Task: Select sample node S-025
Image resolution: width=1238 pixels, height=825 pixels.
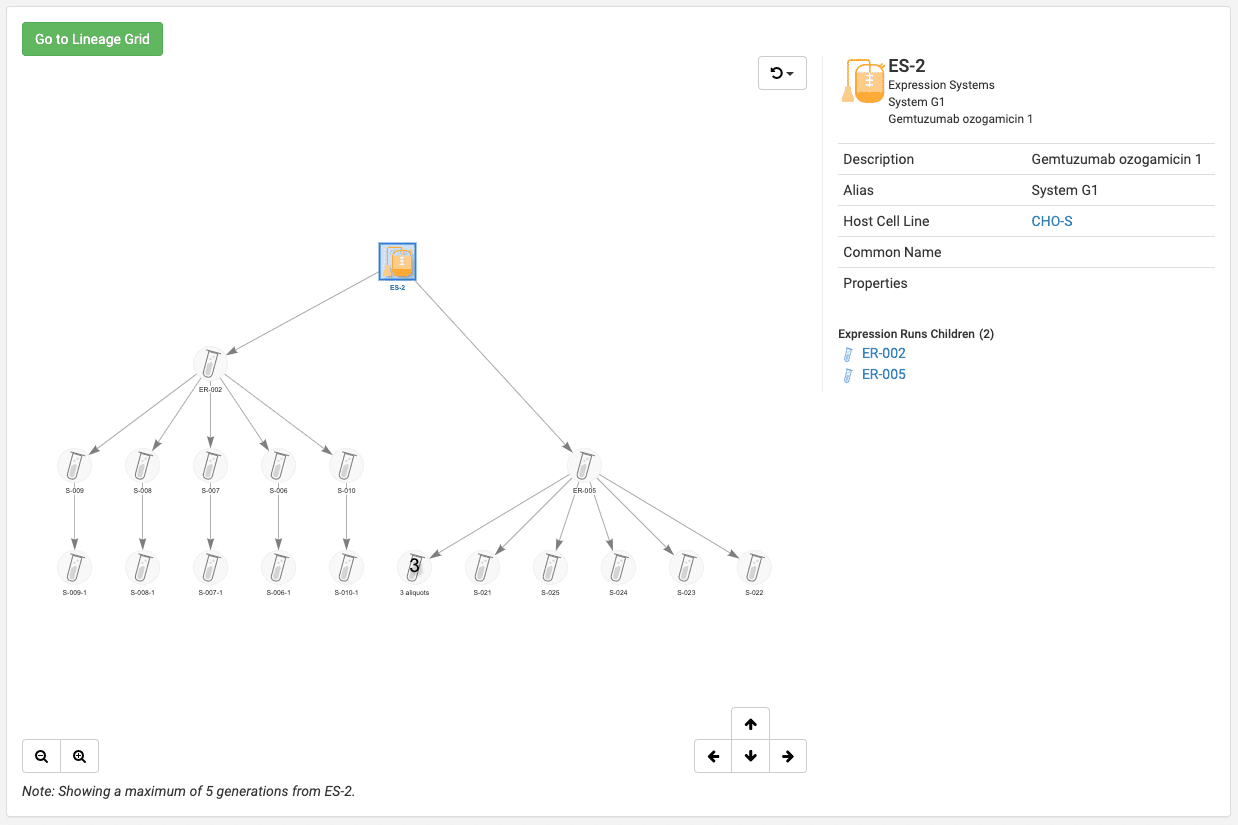Action: click(x=550, y=568)
